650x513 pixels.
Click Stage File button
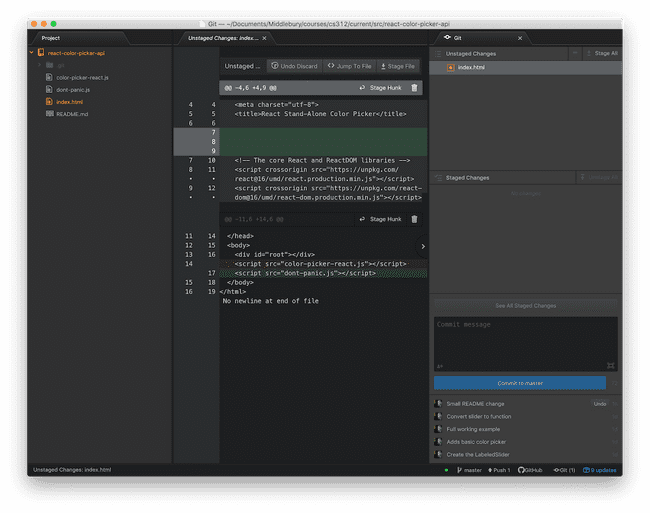click(x=398, y=66)
